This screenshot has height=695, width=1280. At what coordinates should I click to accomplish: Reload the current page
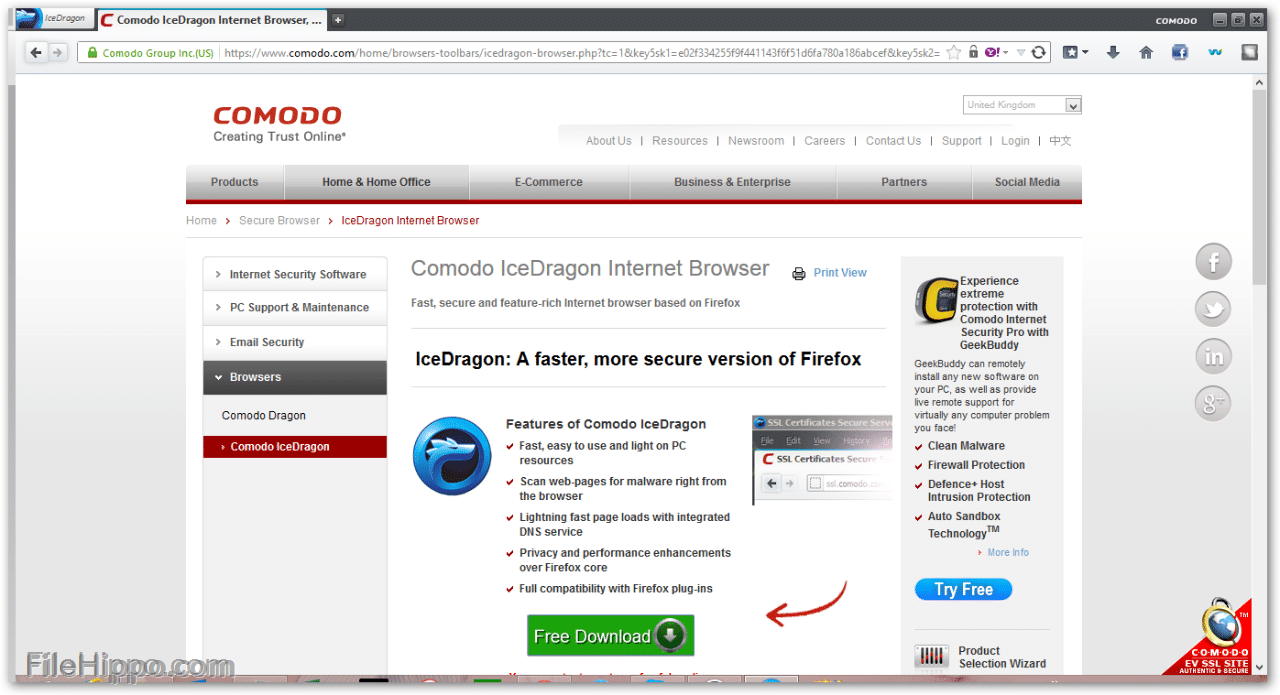click(1039, 53)
